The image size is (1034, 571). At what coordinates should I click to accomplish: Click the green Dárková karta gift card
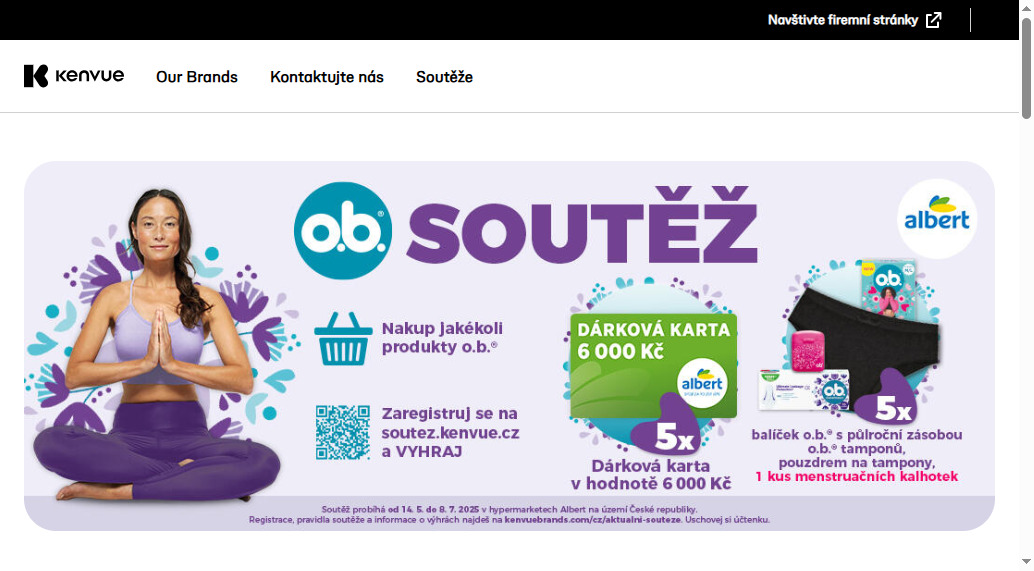654,366
